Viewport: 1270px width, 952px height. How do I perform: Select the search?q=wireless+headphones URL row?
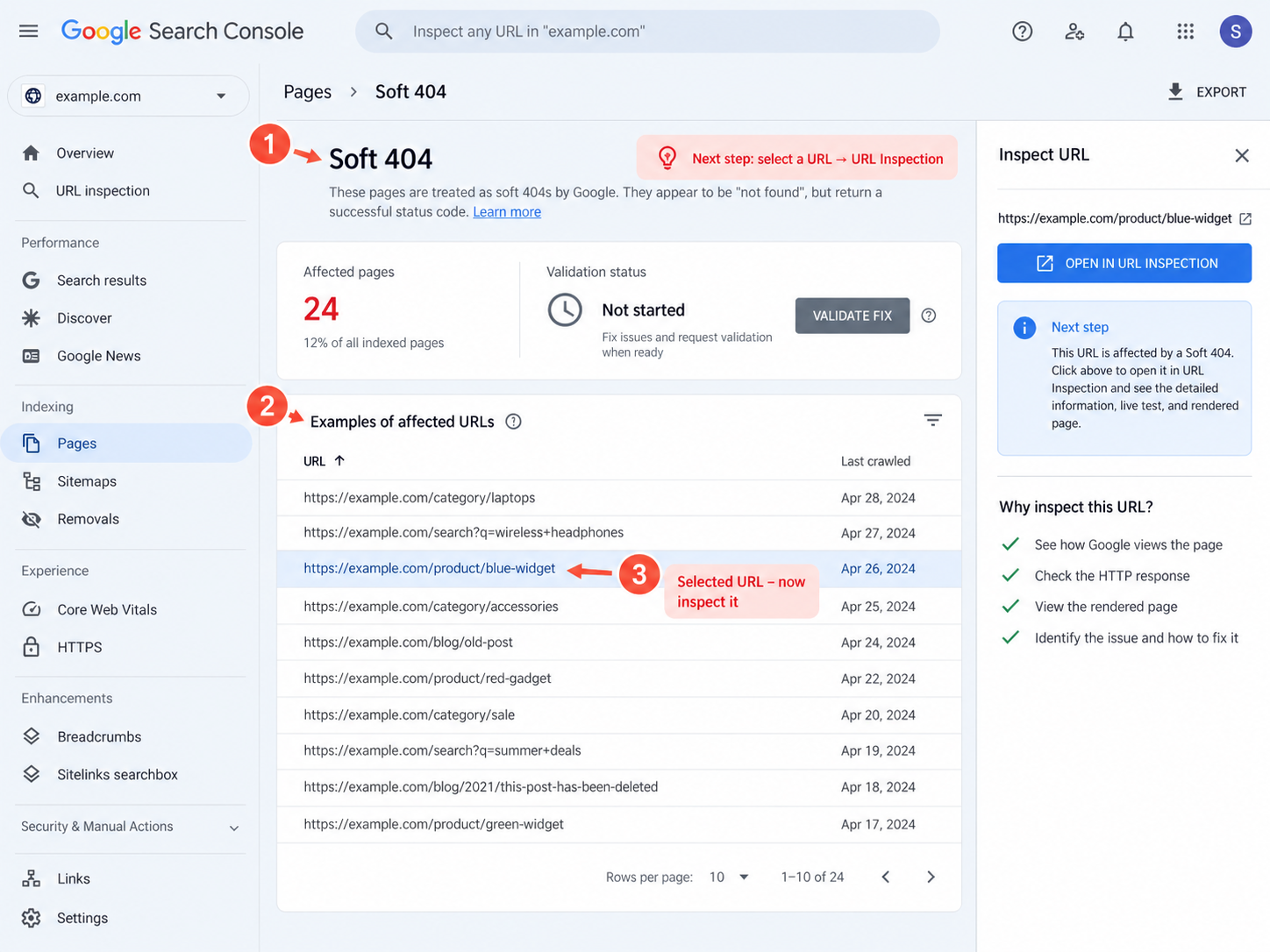pos(619,533)
